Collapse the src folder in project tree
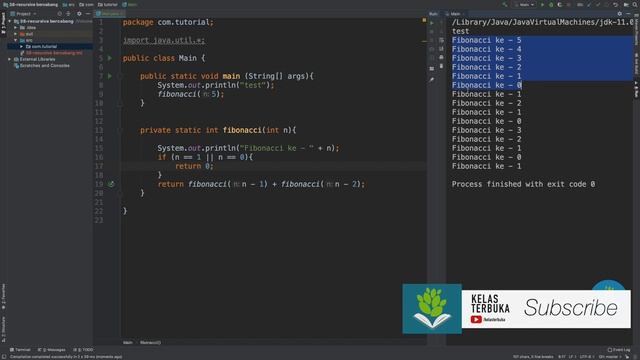The height and width of the screenshot is (360, 640). [x=16, y=40]
